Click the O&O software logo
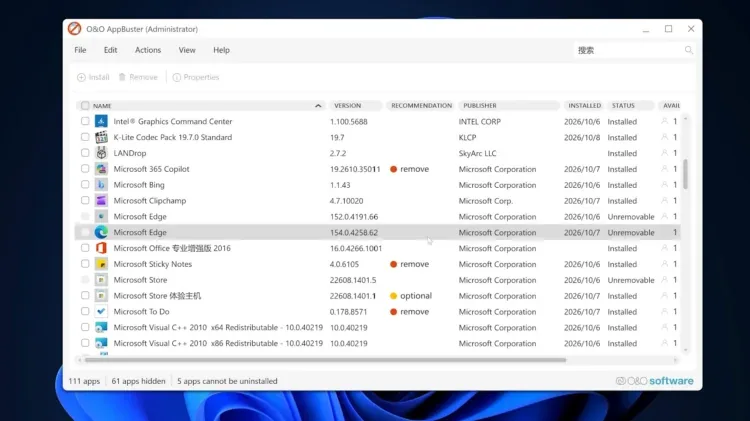The height and width of the screenshot is (421, 750). click(x=654, y=381)
